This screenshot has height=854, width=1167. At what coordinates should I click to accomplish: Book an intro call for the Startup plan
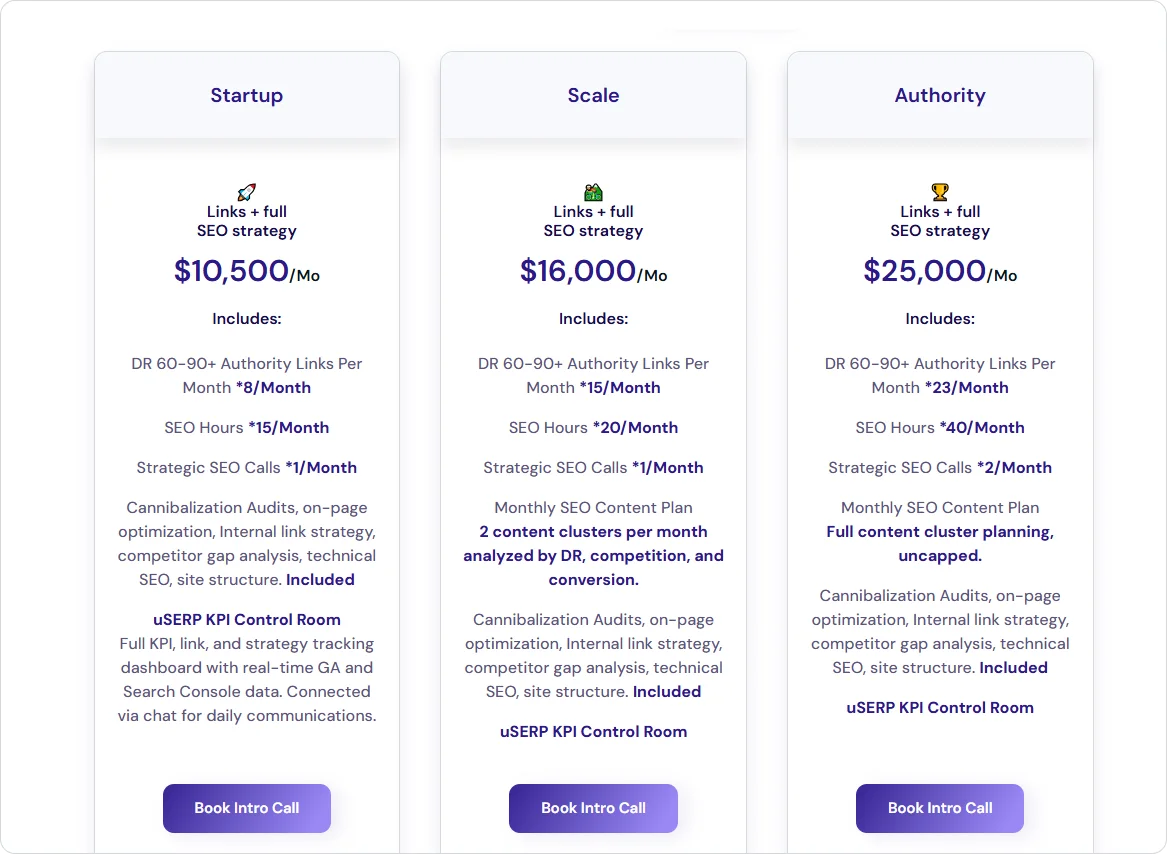tap(247, 808)
